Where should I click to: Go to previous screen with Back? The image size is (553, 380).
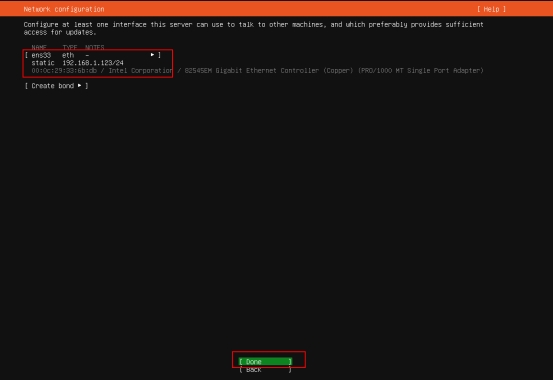click(x=265, y=369)
